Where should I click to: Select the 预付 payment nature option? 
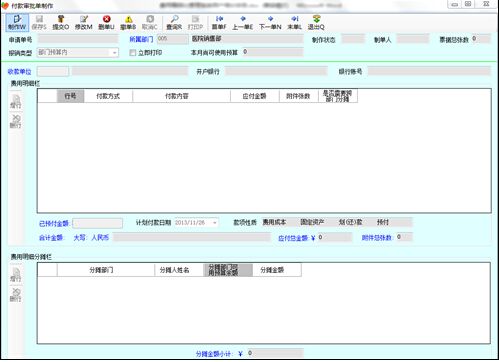click(383, 222)
